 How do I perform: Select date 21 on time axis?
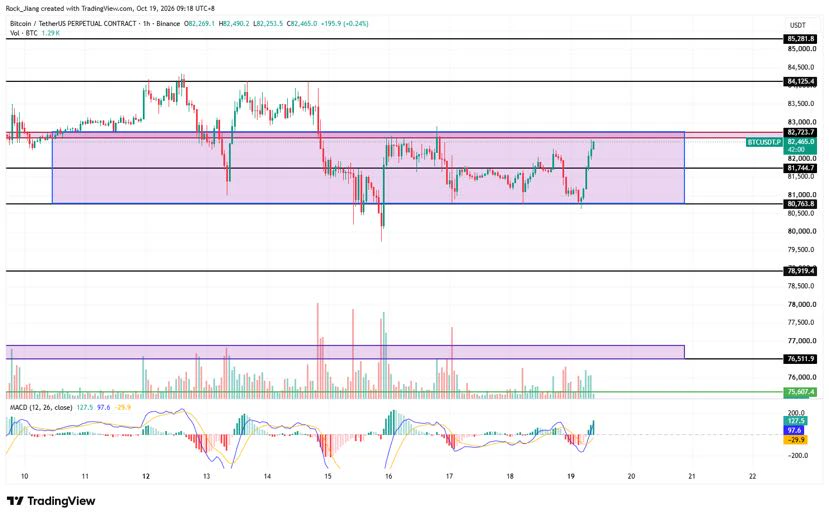(692, 476)
